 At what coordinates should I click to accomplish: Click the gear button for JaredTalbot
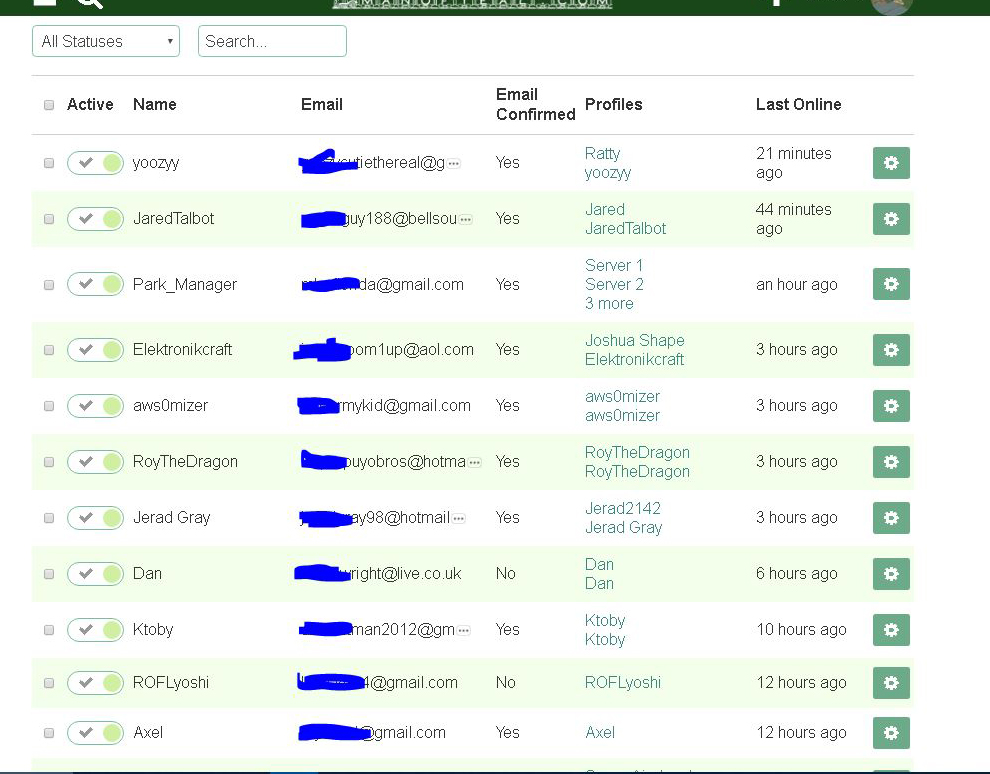(891, 219)
